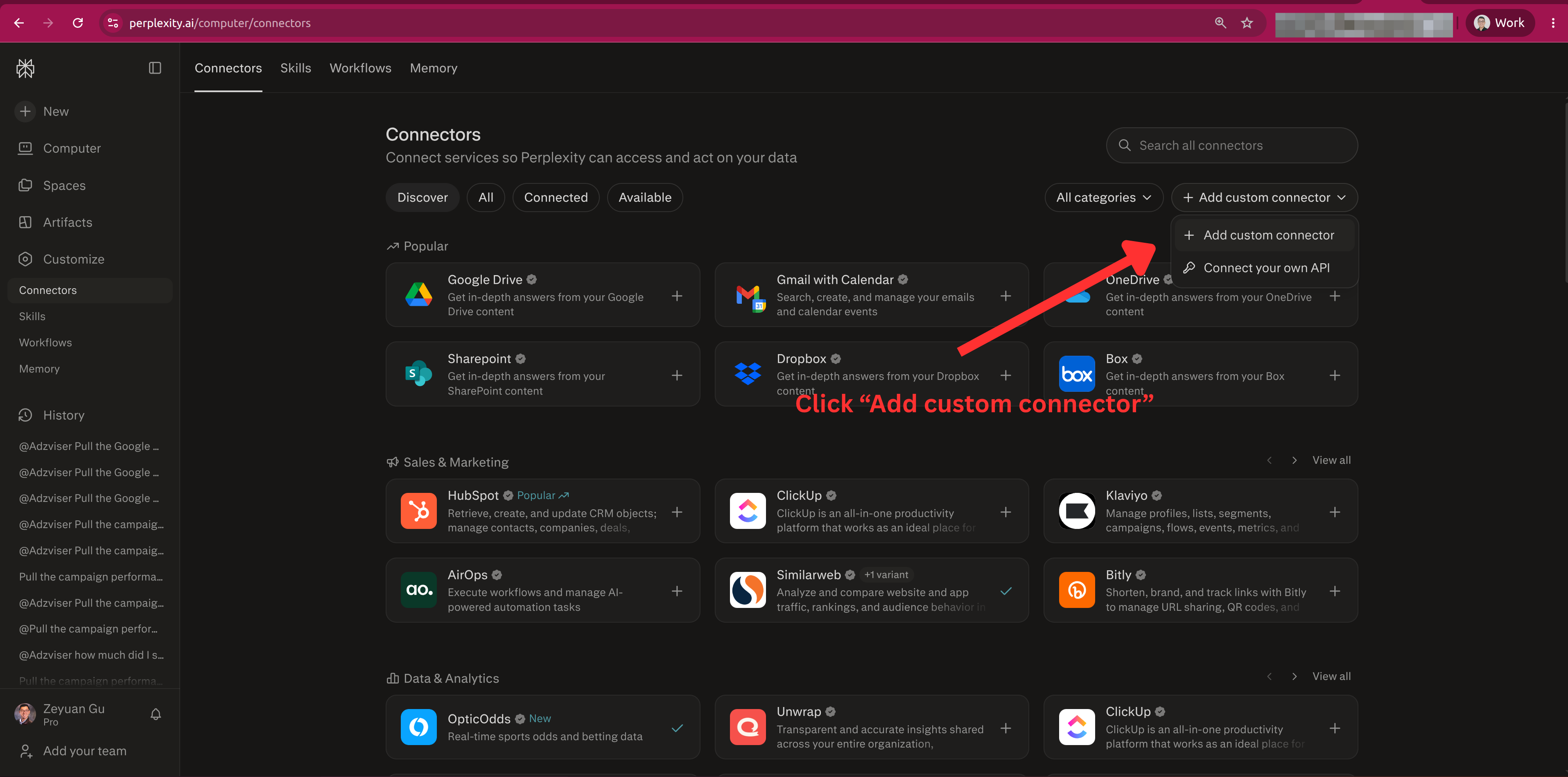Image resolution: width=1568 pixels, height=777 pixels.
Task: Add the HubSpot connector plus
Action: point(677,512)
